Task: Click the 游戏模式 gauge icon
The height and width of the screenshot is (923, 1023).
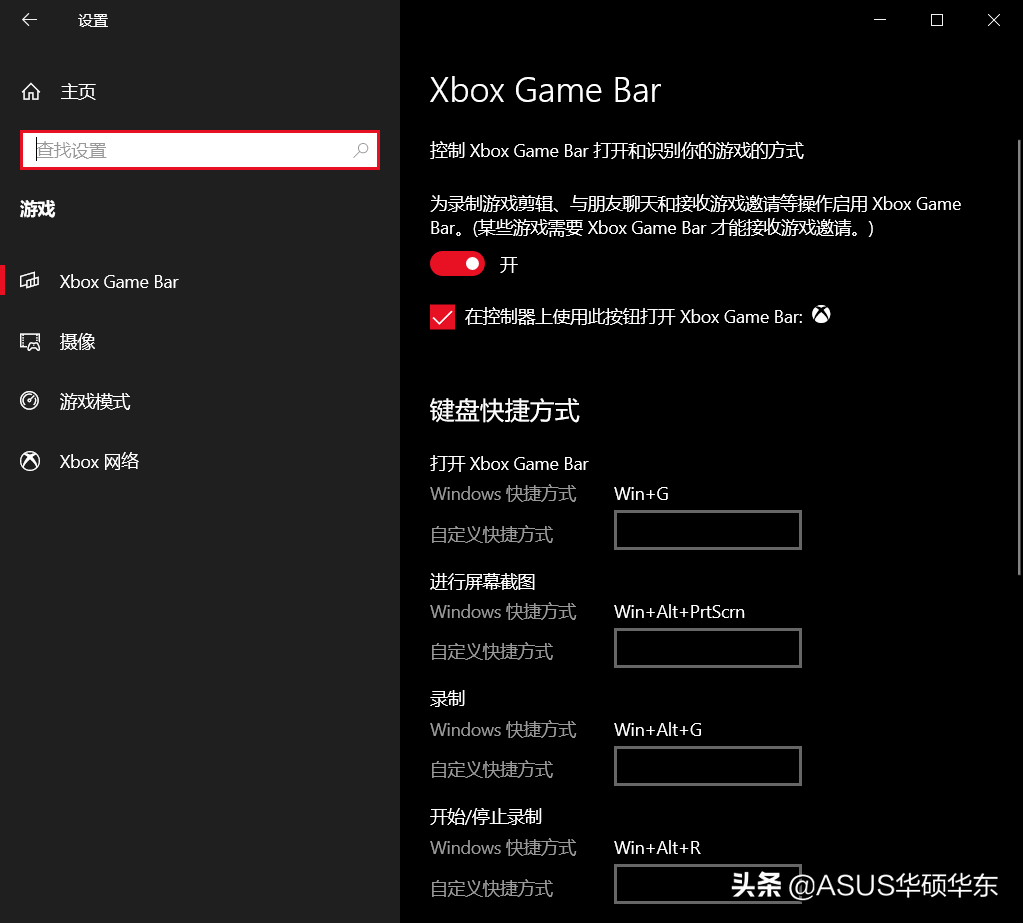Action: pyautogui.click(x=29, y=401)
